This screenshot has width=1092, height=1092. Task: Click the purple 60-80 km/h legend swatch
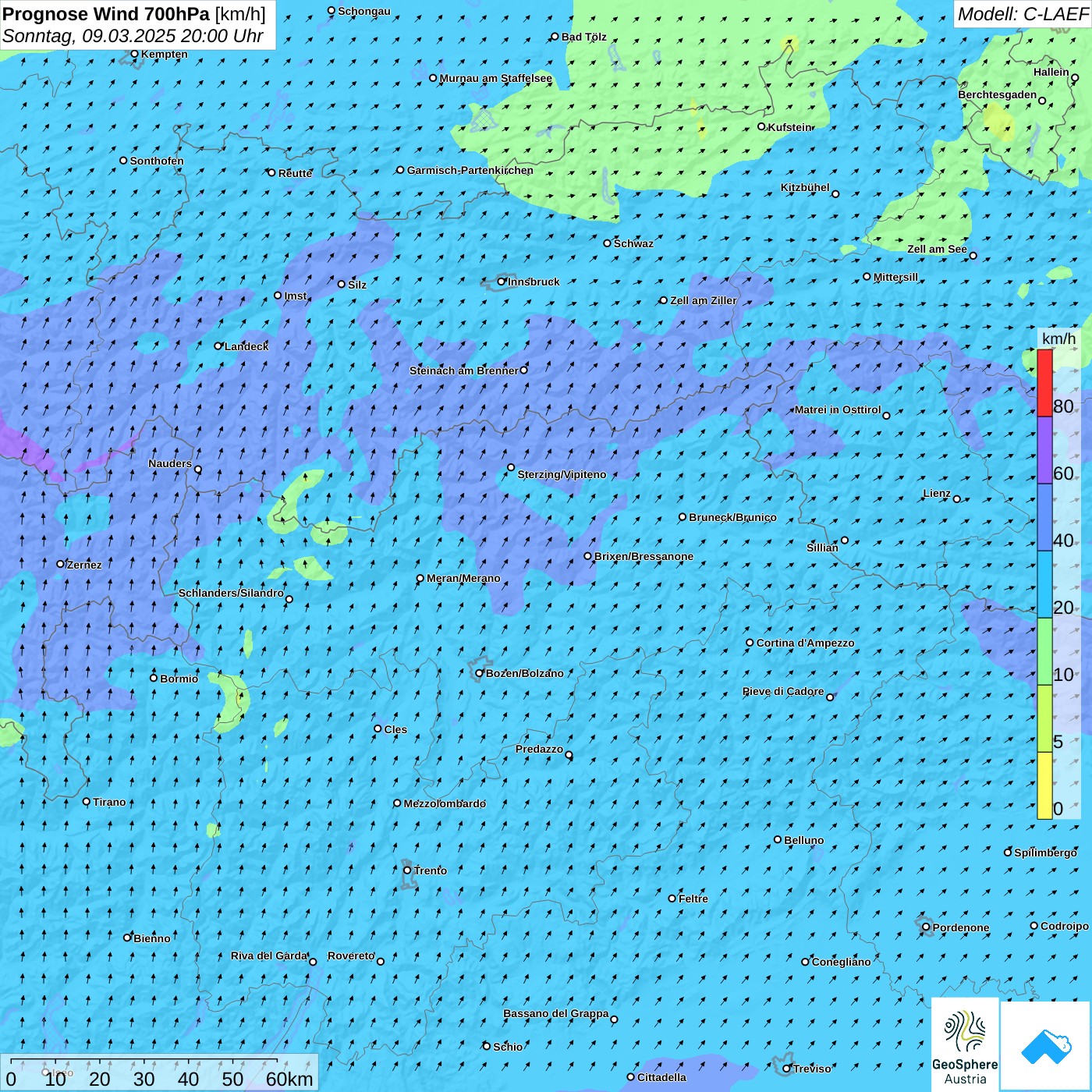click(1044, 450)
